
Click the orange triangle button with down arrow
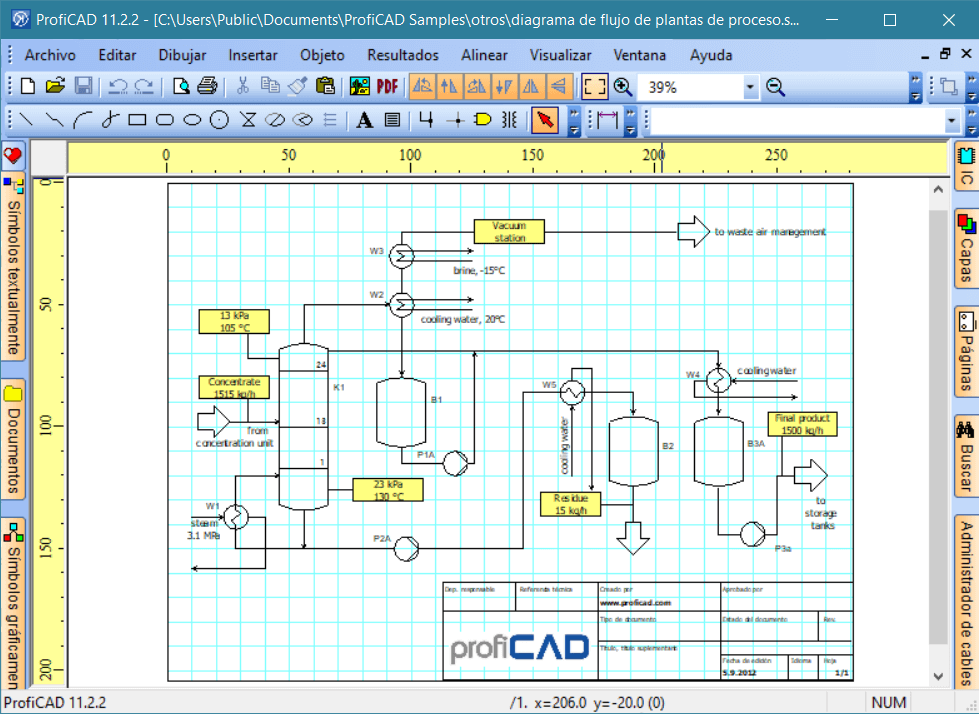click(x=504, y=87)
